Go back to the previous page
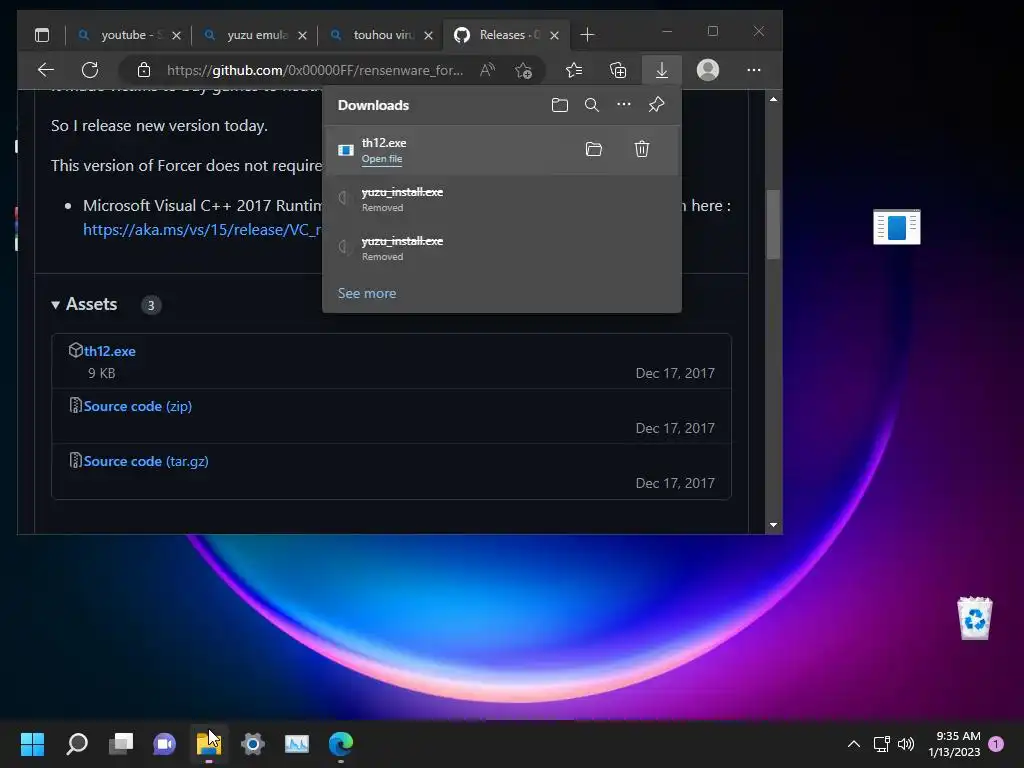 (x=46, y=70)
